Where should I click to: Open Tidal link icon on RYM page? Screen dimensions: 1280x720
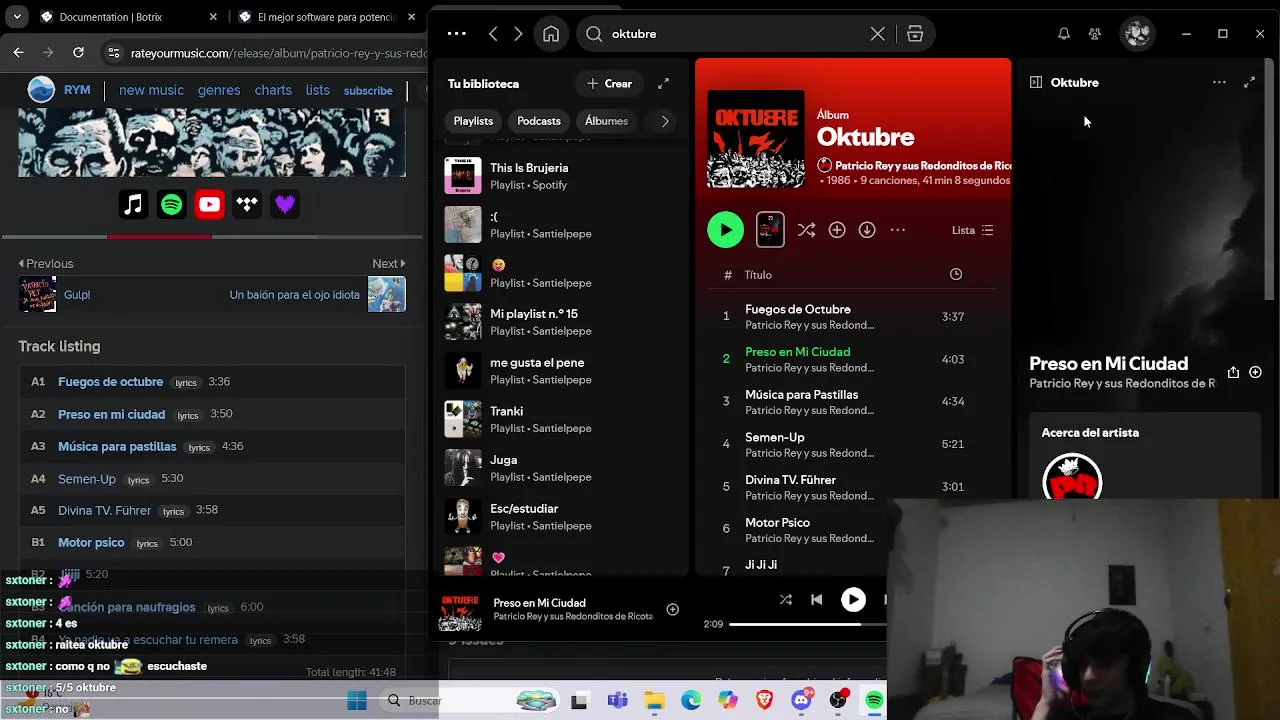[247, 205]
